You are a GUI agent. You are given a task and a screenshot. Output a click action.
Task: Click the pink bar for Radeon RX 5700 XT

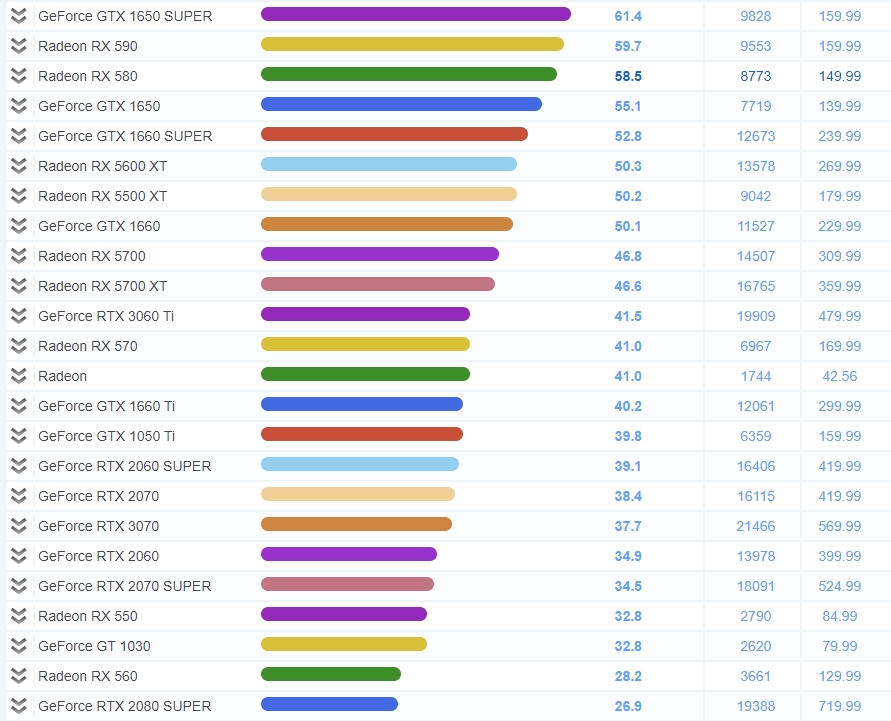point(378,284)
